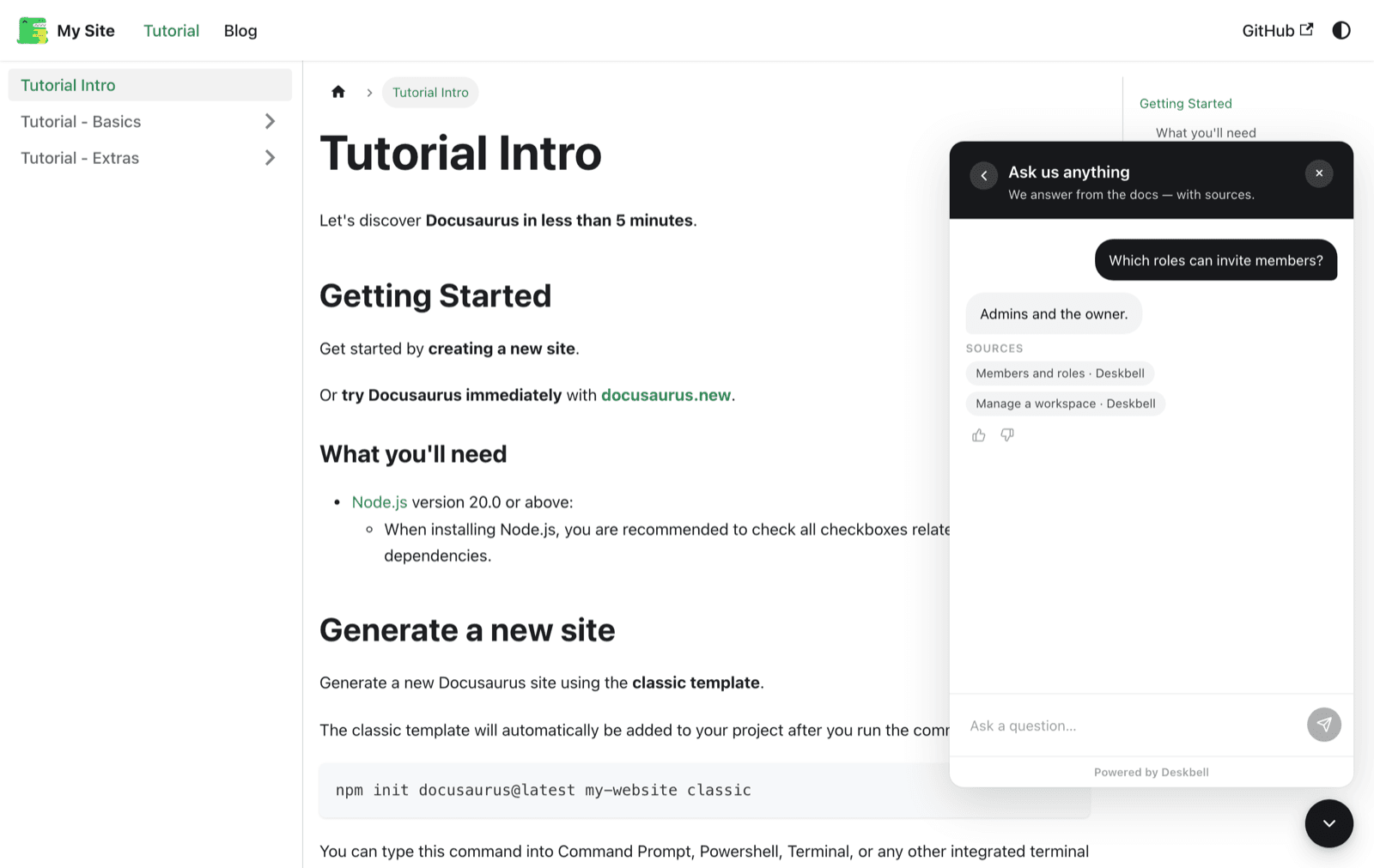Select Tutorial Intro in the sidebar
Viewport: 1374px width, 868px height.
150,85
